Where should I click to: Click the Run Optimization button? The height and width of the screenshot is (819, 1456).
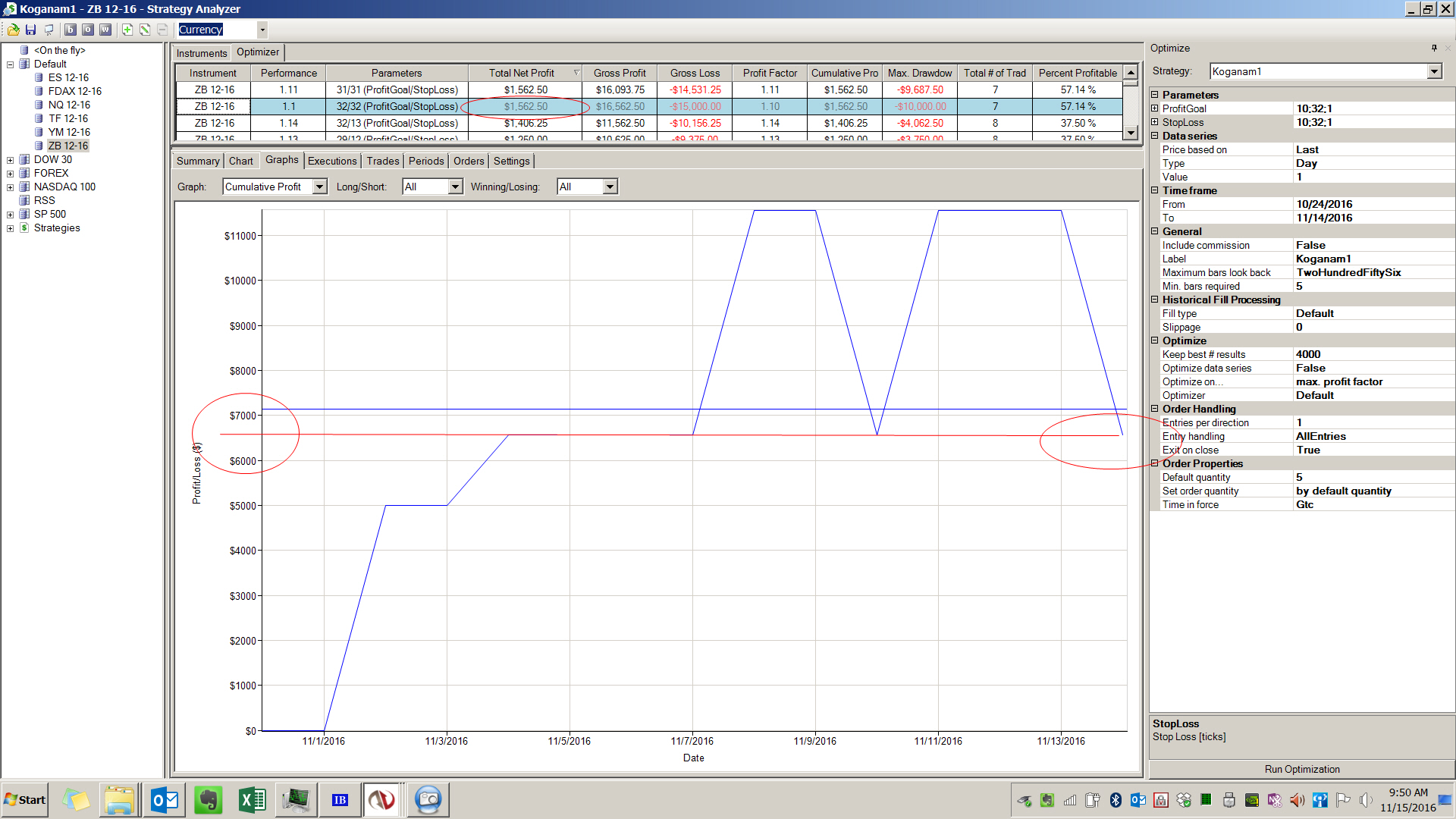[x=1301, y=769]
